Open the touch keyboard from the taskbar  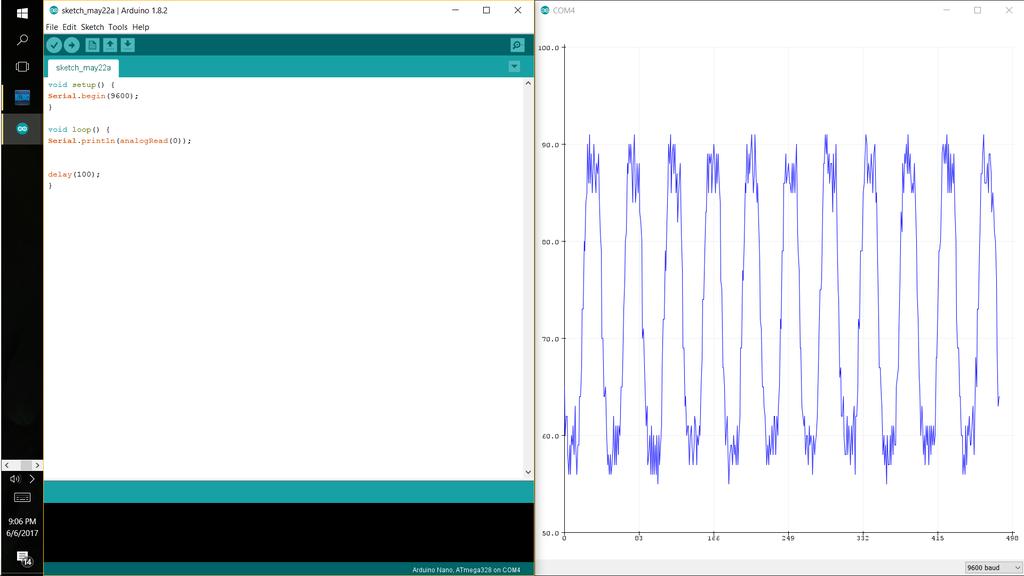(x=21, y=498)
